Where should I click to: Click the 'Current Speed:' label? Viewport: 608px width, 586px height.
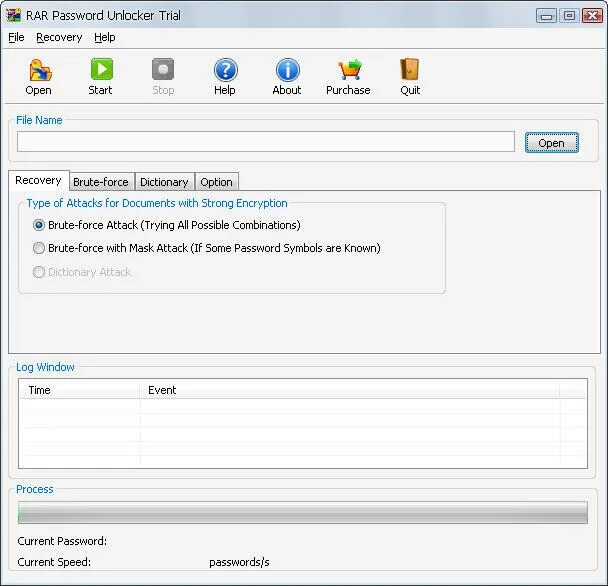tap(54, 562)
